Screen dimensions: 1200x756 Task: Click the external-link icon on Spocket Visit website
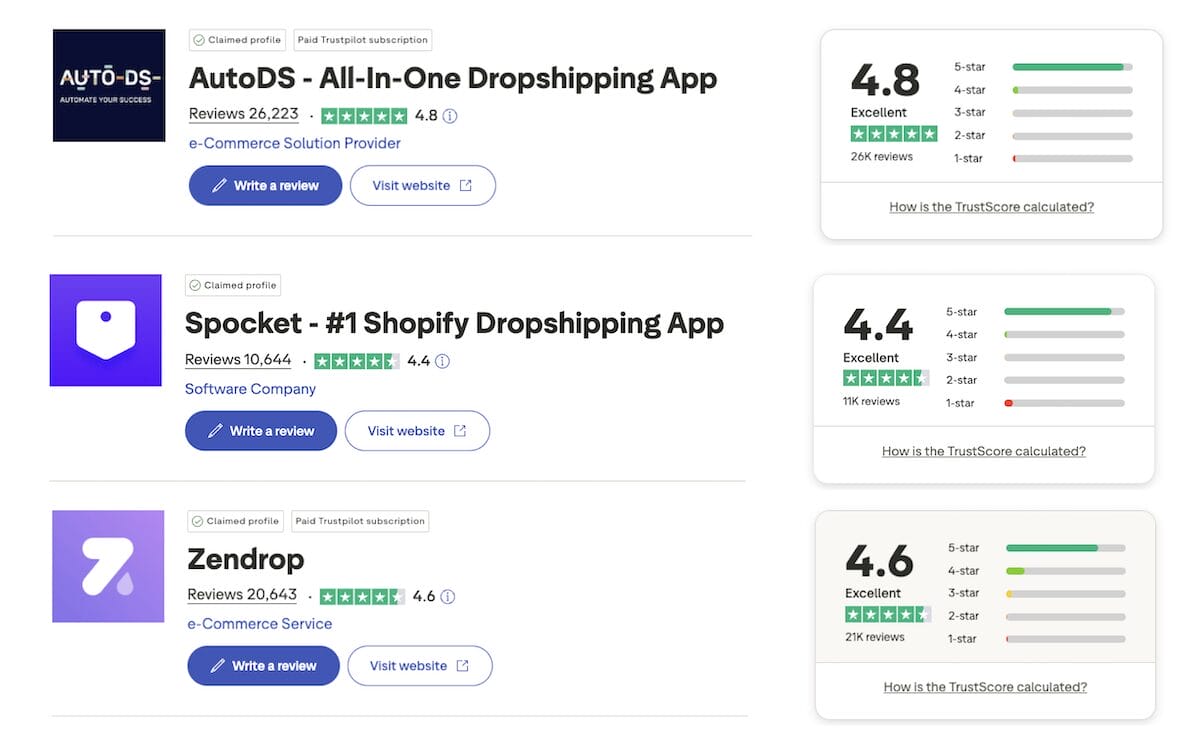(459, 430)
